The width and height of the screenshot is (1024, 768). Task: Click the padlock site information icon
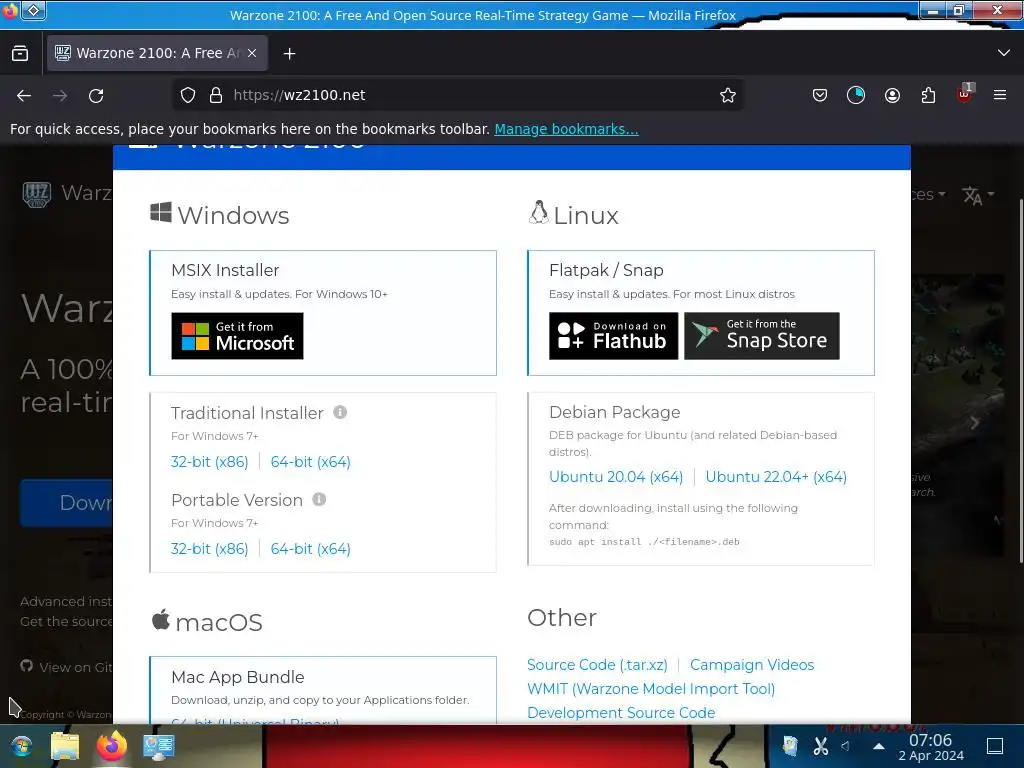click(216, 95)
